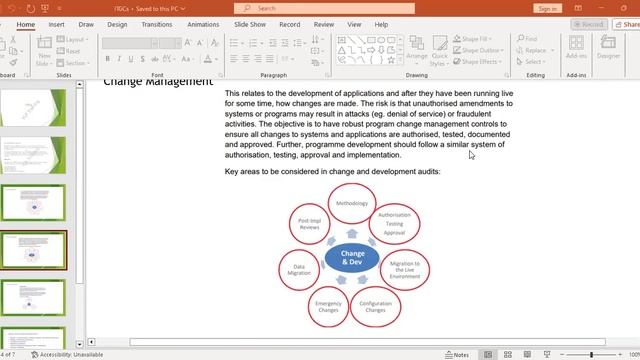Toggle Bold formatting
Image resolution: width=640 pixels, height=360 pixels.
[107, 59]
